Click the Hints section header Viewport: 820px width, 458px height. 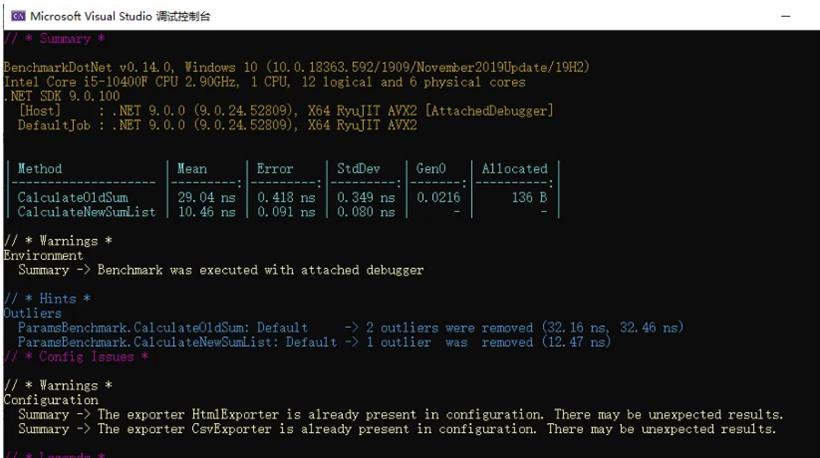(x=47, y=299)
